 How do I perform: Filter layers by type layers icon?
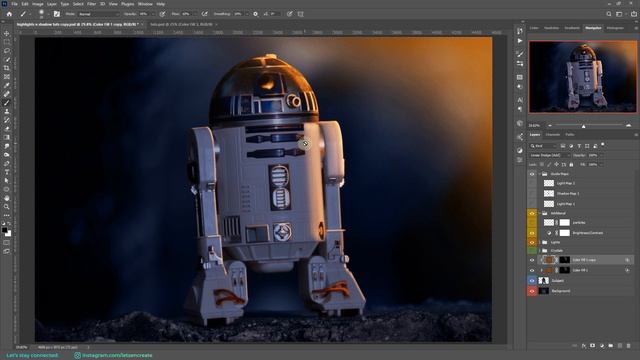pyautogui.click(x=579, y=146)
